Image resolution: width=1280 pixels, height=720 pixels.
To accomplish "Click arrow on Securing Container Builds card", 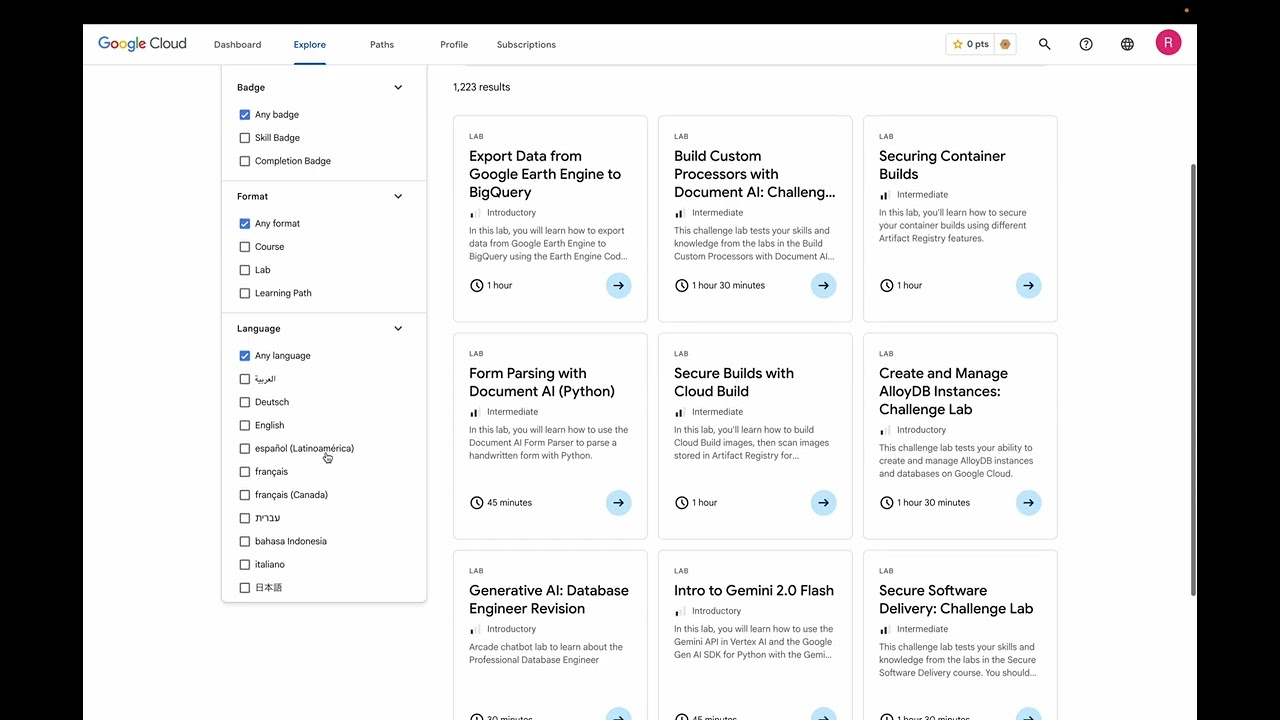I will (1028, 285).
